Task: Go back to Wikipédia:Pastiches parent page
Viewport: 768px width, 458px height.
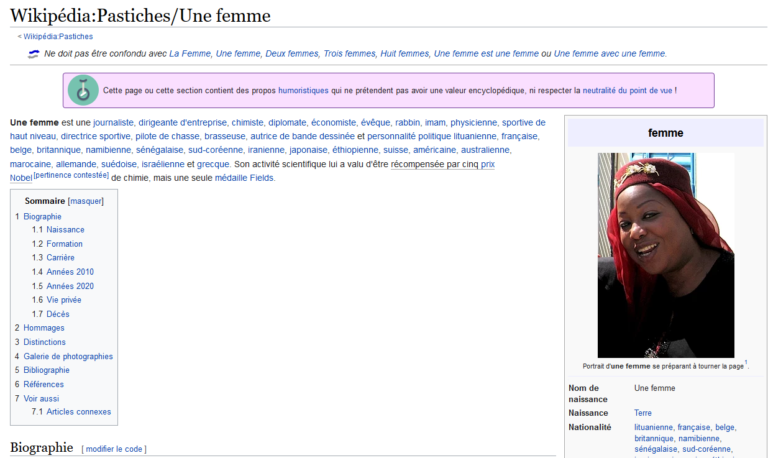Action: 58,36
